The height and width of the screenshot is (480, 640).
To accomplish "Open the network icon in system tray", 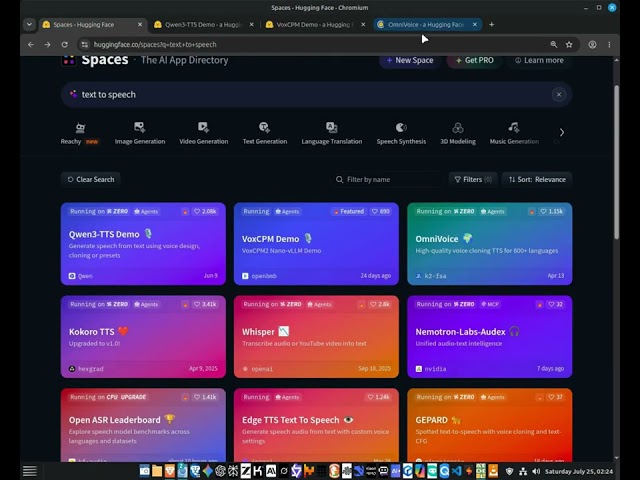I will coord(523,471).
